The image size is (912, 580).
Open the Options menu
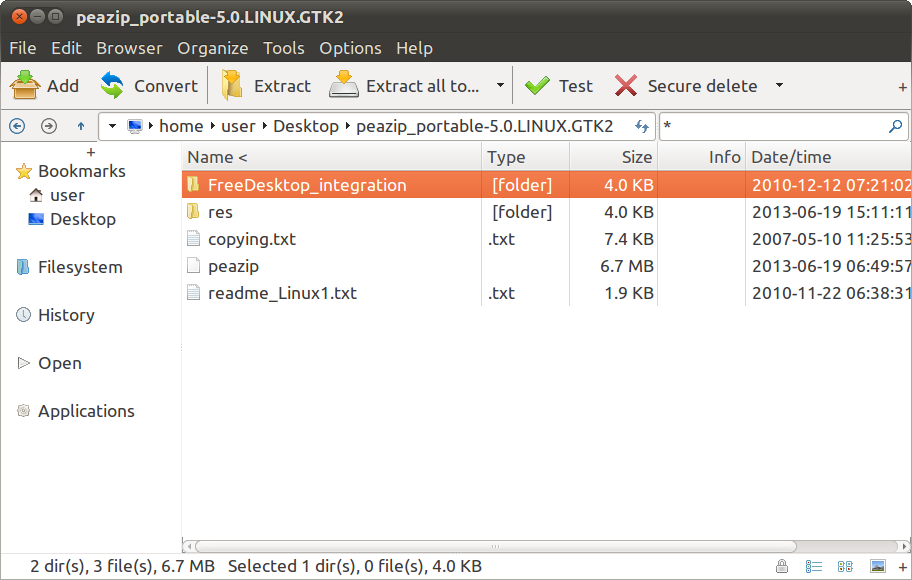[x=350, y=48]
